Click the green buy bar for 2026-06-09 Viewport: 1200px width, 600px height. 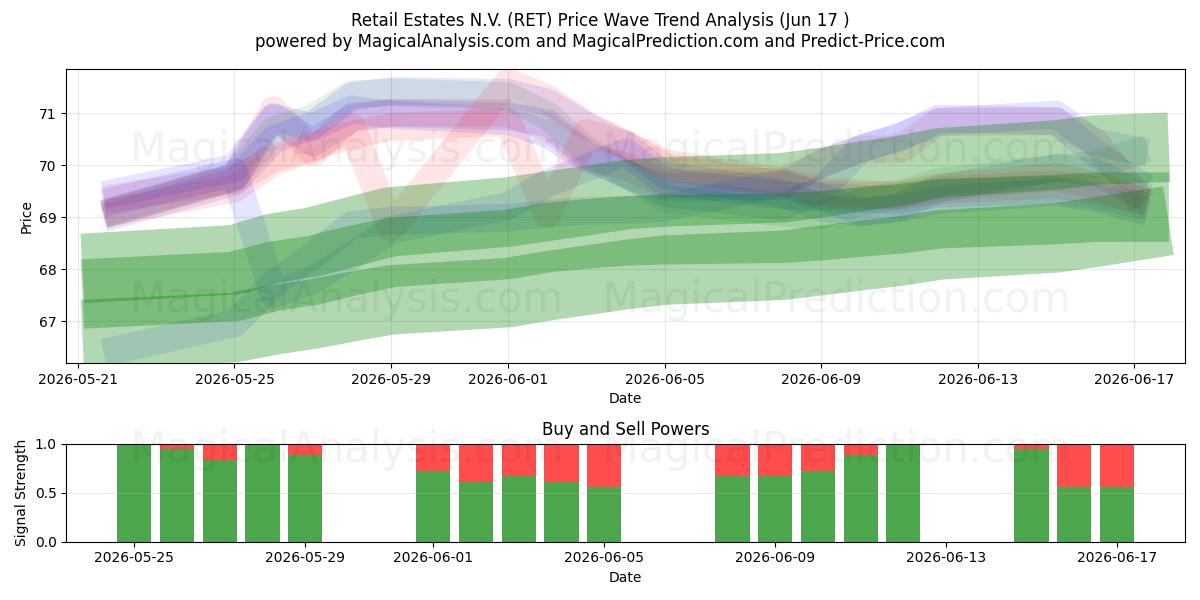pyautogui.click(x=775, y=509)
